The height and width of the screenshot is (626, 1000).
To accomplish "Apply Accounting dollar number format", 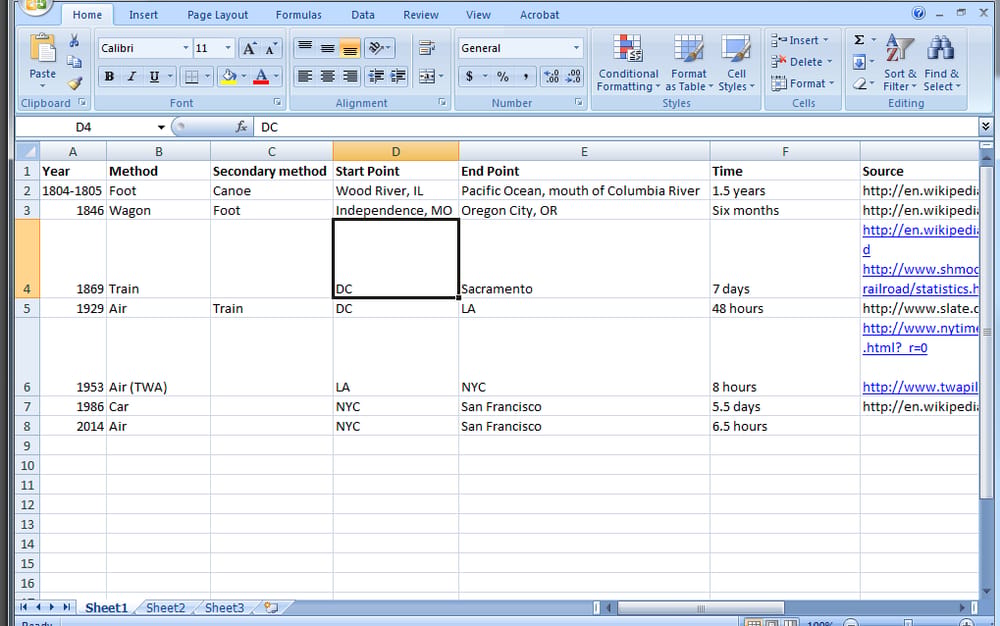I will (469, 76).
